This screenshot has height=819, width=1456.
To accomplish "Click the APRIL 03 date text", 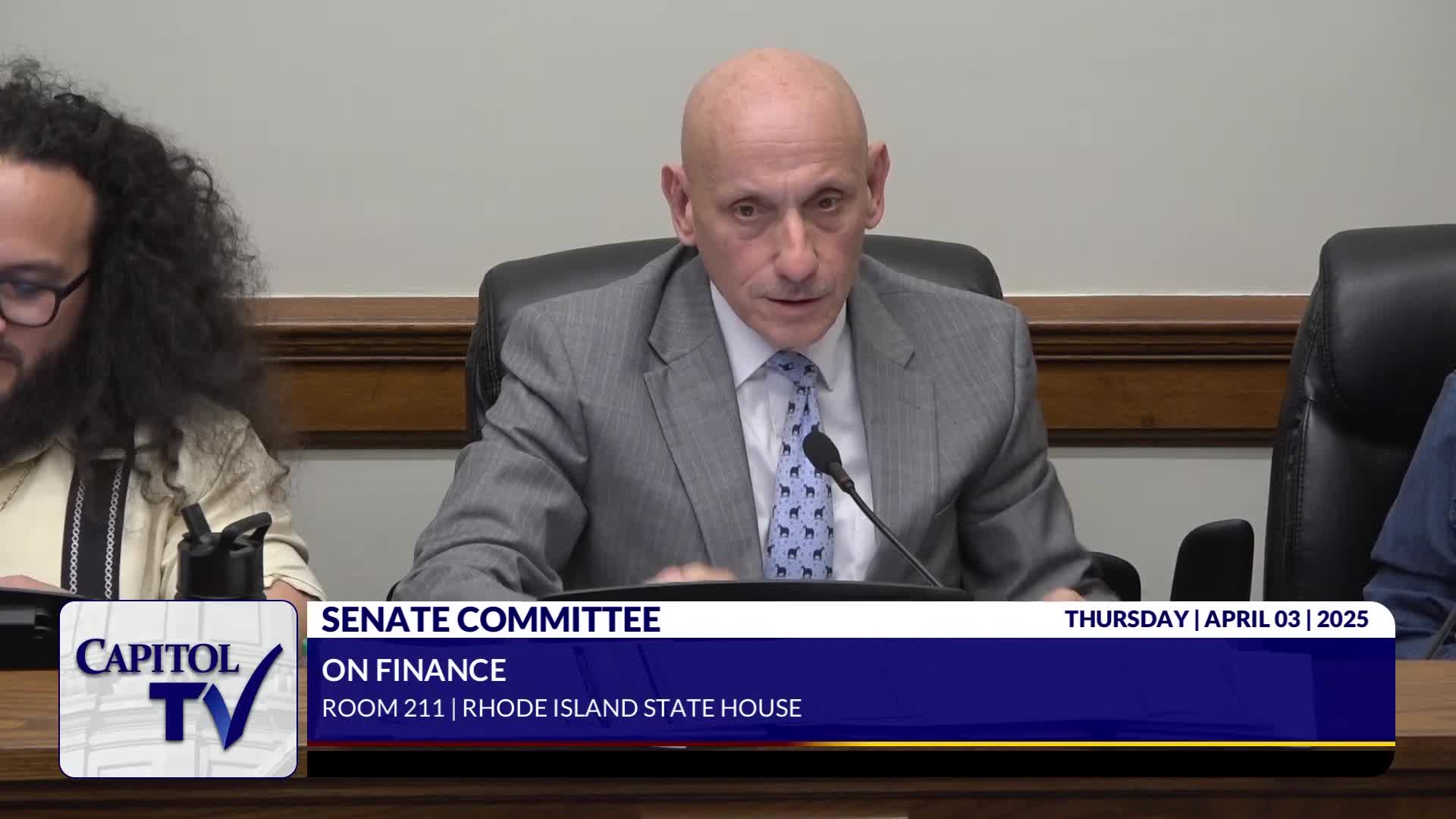I will pyautogui.click(x=1252, y=619).
